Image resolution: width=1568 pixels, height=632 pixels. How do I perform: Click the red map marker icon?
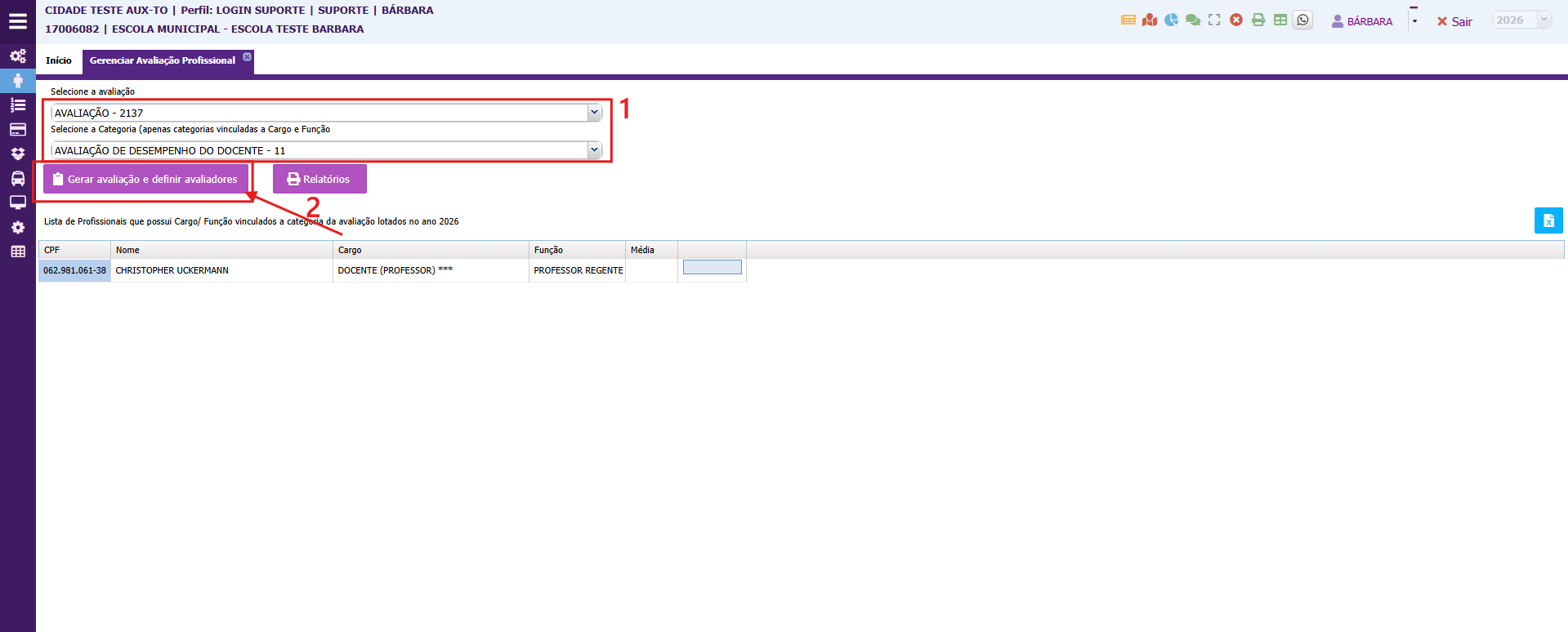pyautogui.click(x=1150, y=20)
